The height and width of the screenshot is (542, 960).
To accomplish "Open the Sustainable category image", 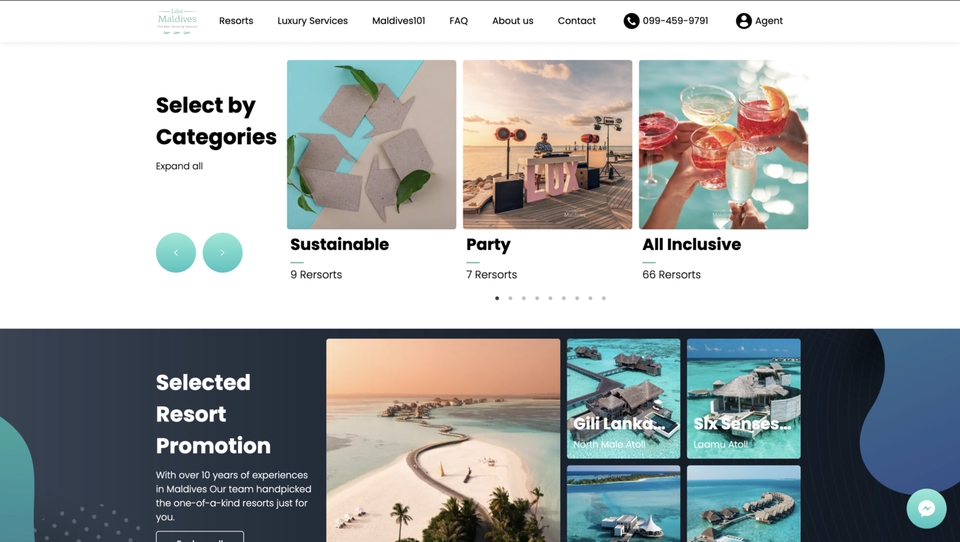I will 372,145.
